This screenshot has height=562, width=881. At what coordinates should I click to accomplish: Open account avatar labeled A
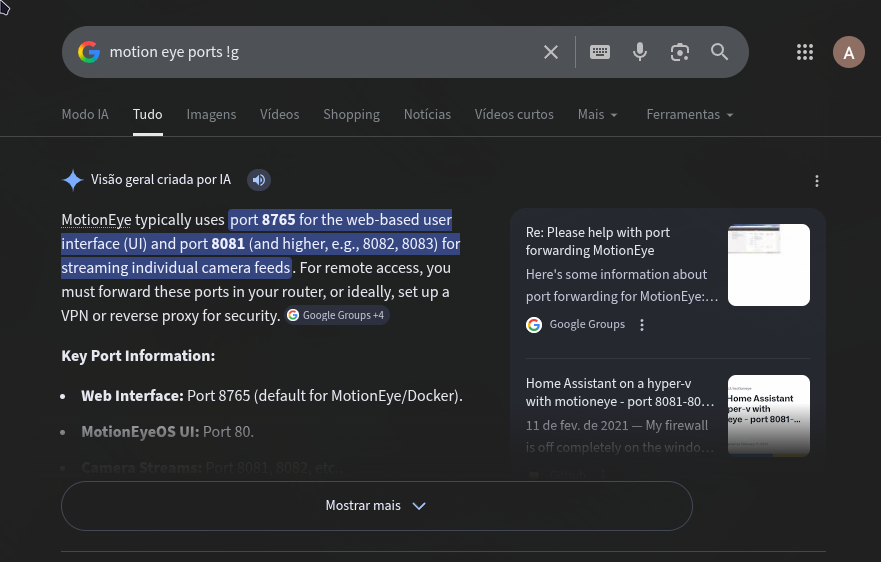848,52
